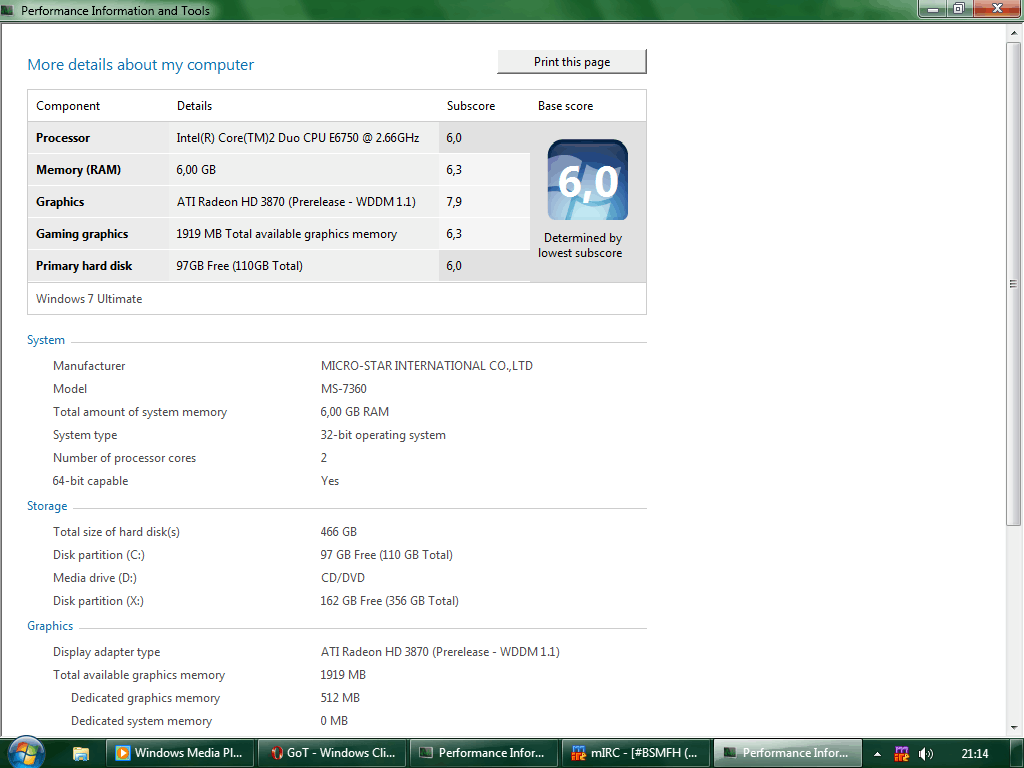The image size is (1024, 768).
Task: Switch to the Windows Media Player taskbar button
Action: (x=179, y=753)
